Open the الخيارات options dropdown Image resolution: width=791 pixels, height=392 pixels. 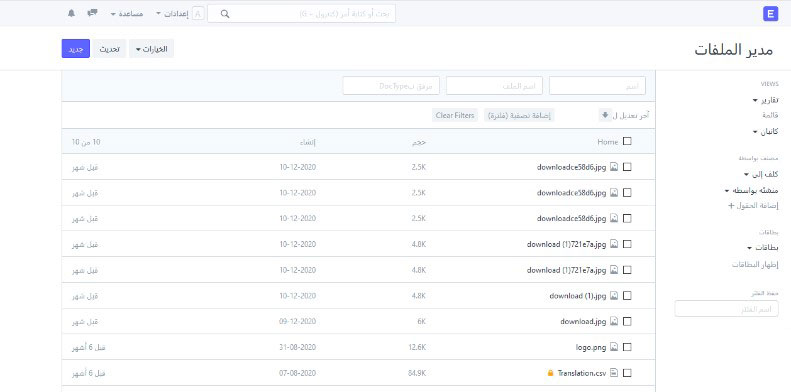[x=151, y=49]
